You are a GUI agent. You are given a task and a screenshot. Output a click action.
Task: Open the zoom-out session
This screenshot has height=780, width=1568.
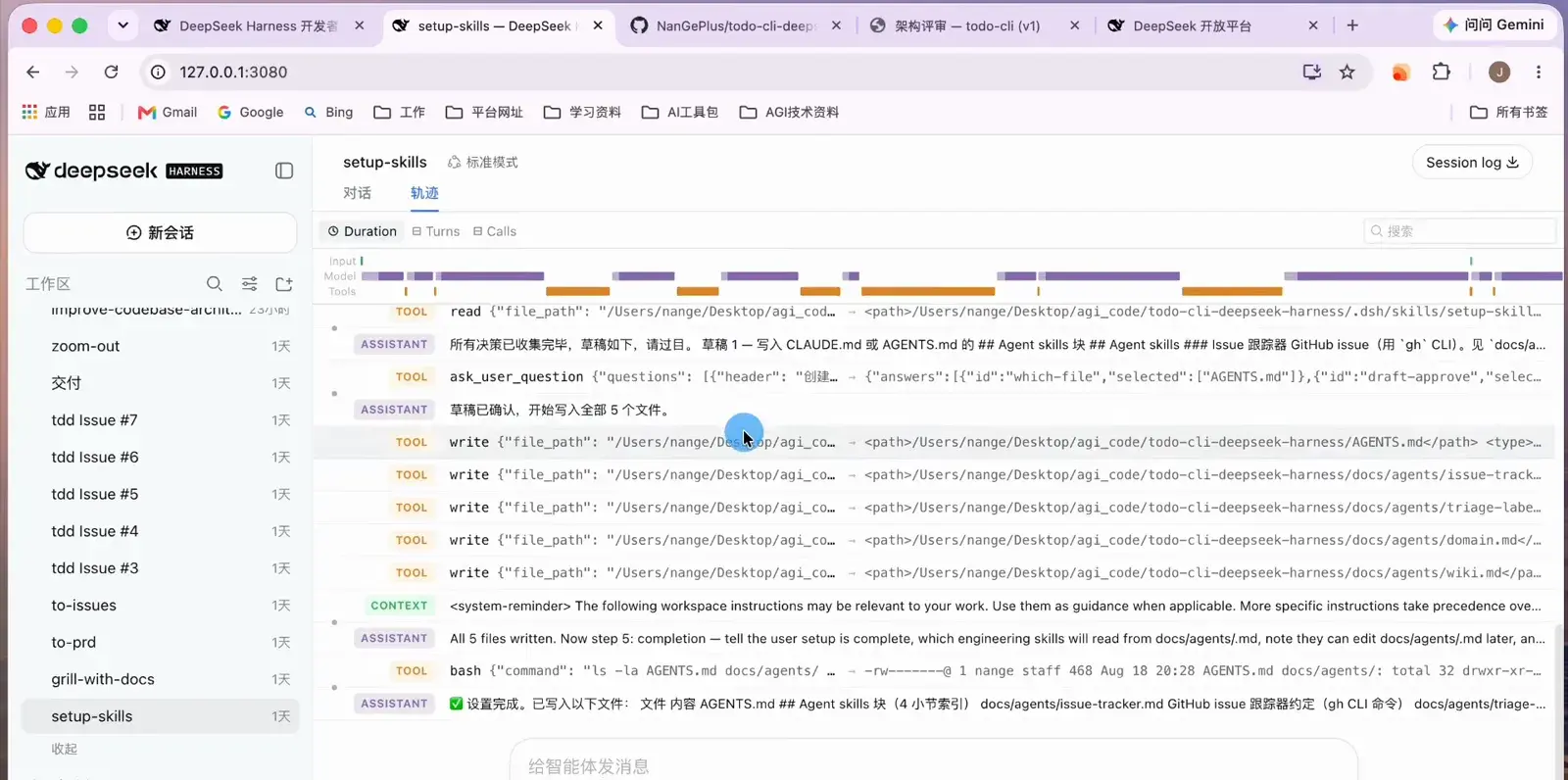(160, 346)
